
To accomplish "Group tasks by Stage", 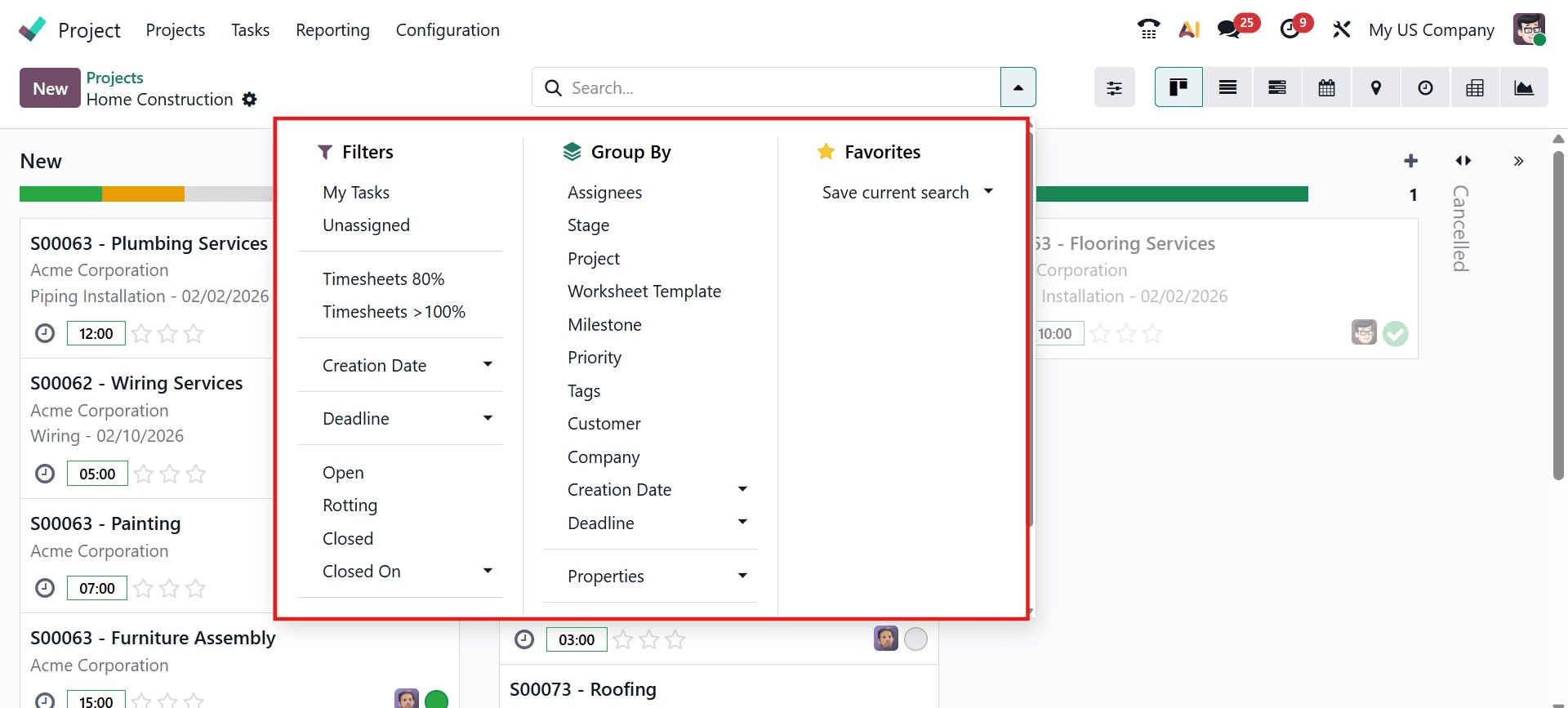I will pyautogui.click(x=588, y=225).
